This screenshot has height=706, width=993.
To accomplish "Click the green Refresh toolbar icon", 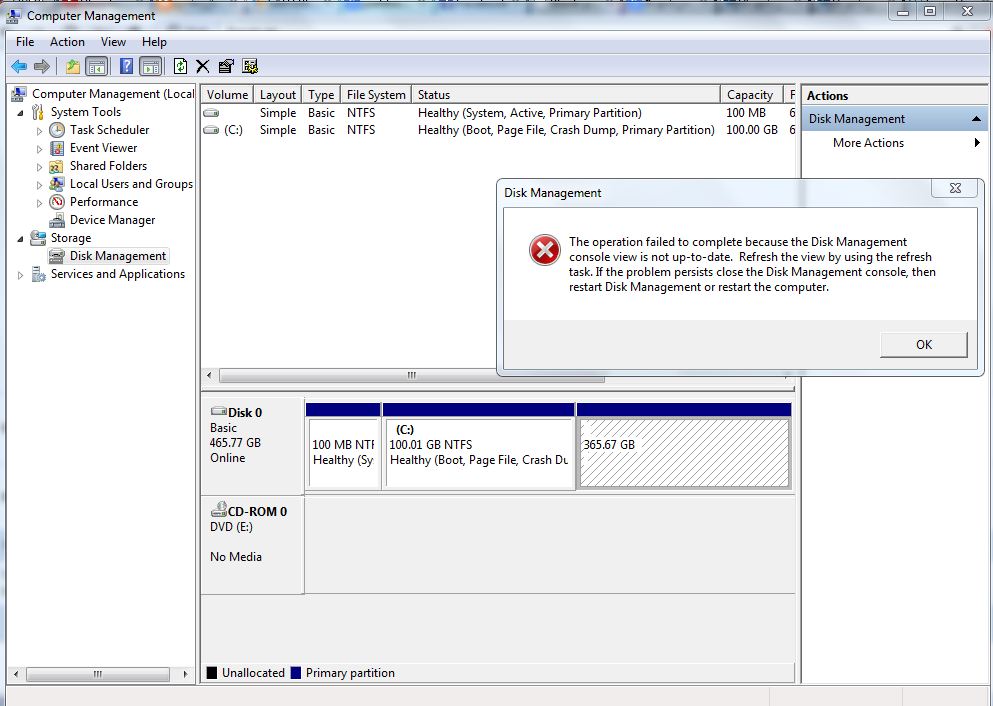I will click(180, 66).
